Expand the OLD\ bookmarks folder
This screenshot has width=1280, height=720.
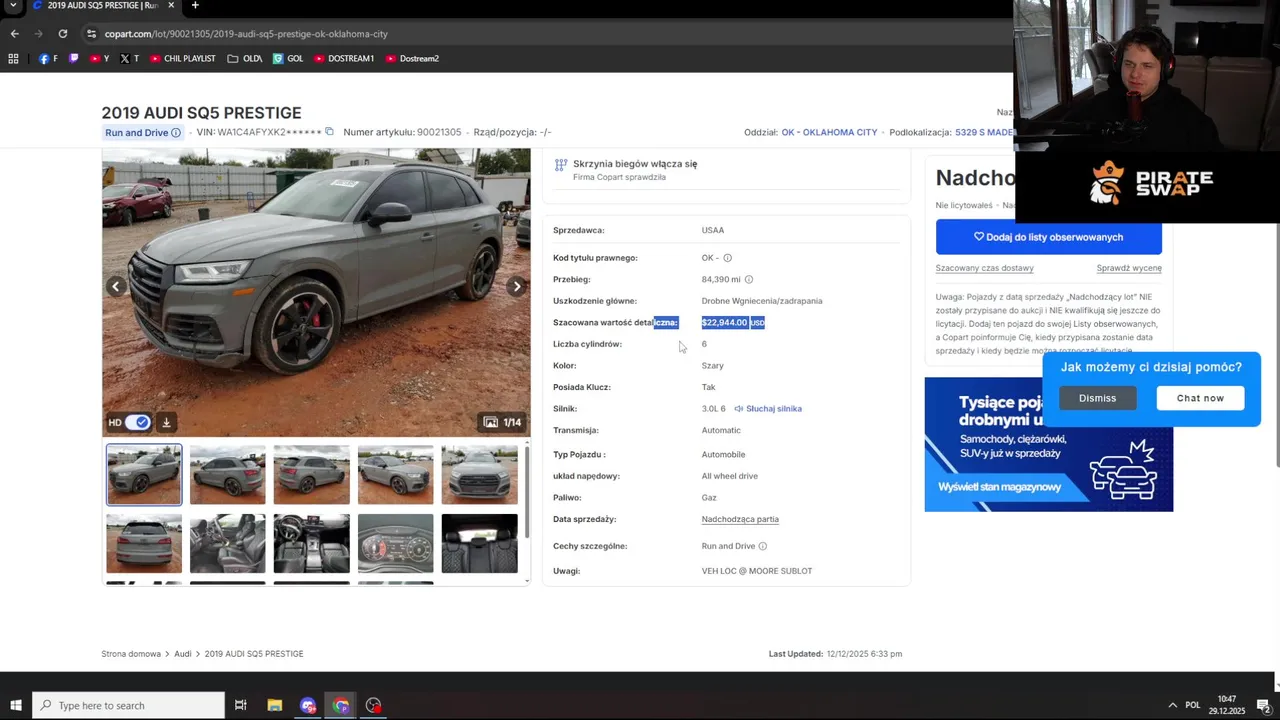point(245,59)
